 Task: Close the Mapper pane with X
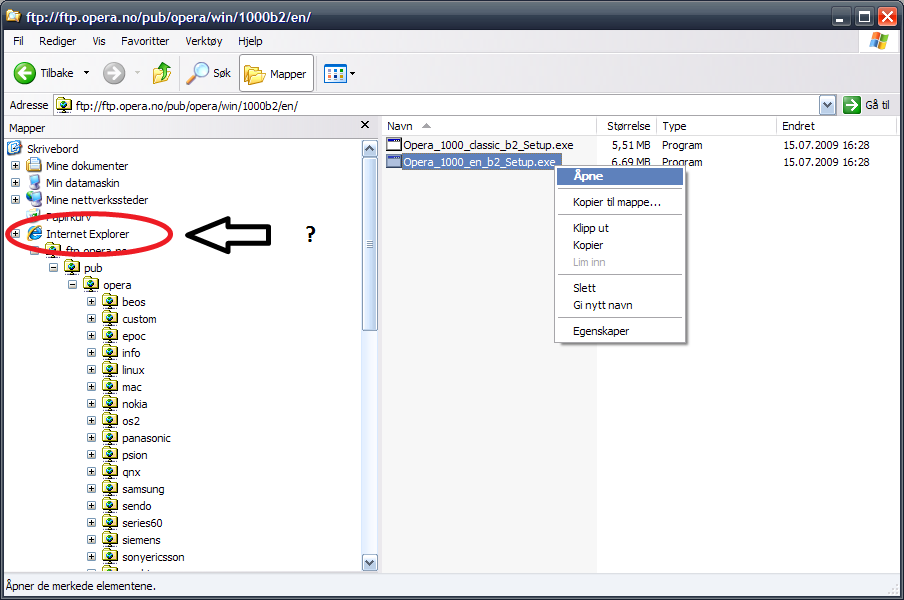[x=364, y=124]
